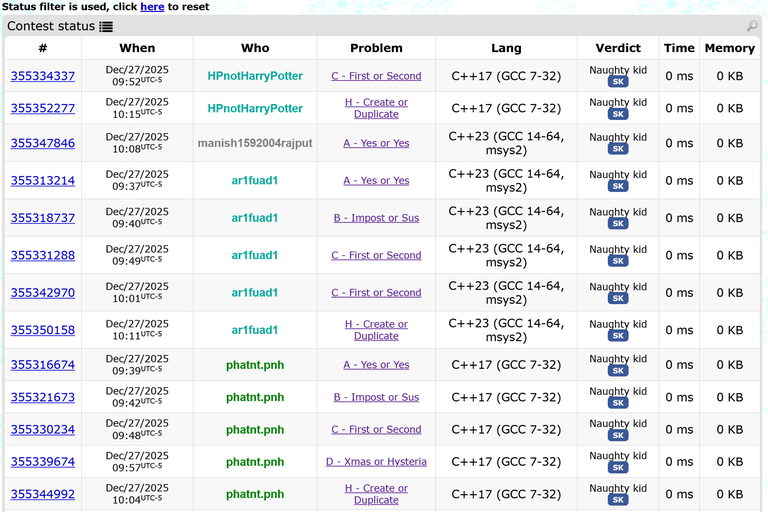Open H - Create or Duplicate by HPnotHarryPotter
768x512 pixels.
tap(376, 108)
